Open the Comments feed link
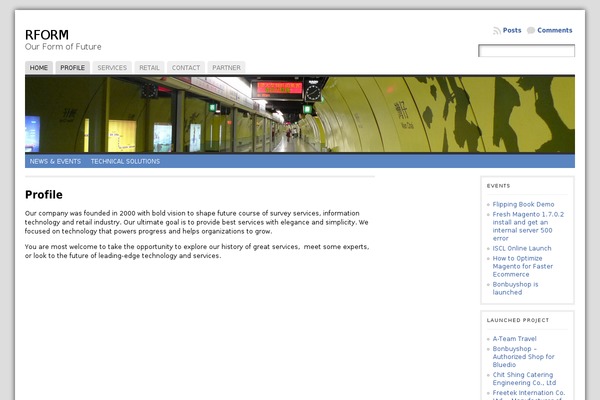 554,30
